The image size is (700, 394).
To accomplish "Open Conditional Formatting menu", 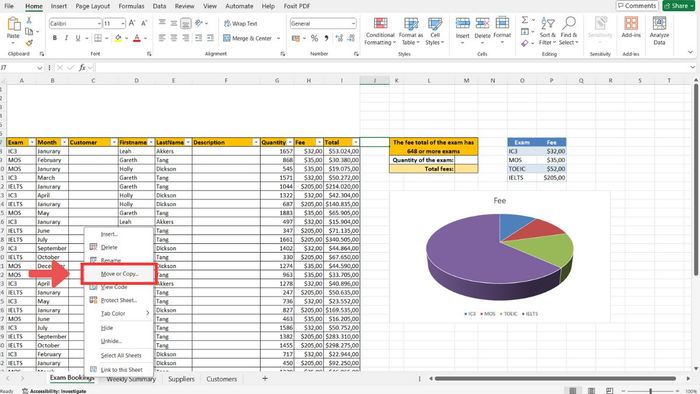I will (x=380, y=31).
